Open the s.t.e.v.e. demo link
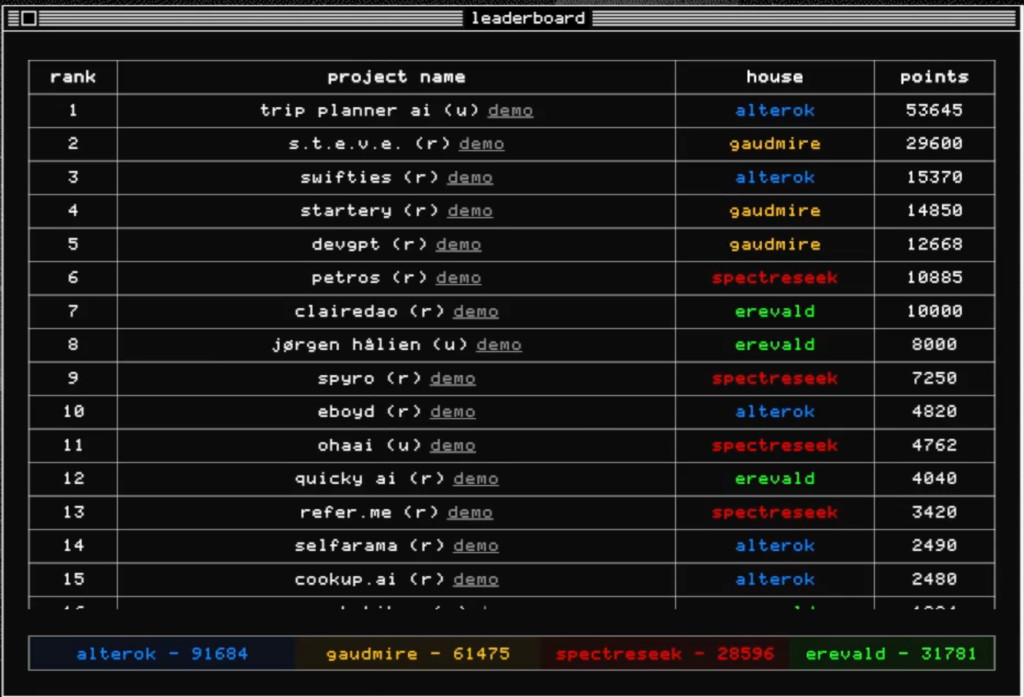The image size is (1024, 697). tap(481, 144)
